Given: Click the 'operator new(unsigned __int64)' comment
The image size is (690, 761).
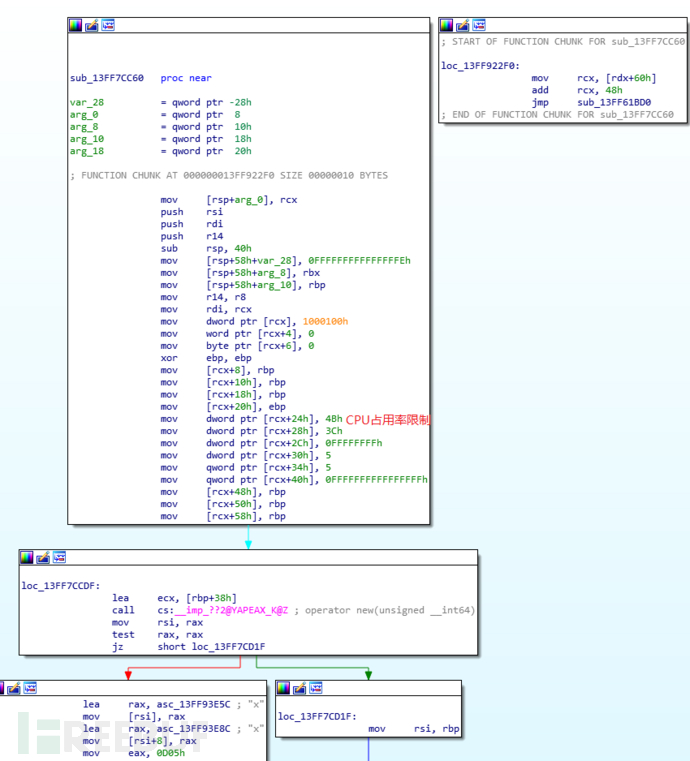Looking at the screenshot, I should (x=390, y=611).
